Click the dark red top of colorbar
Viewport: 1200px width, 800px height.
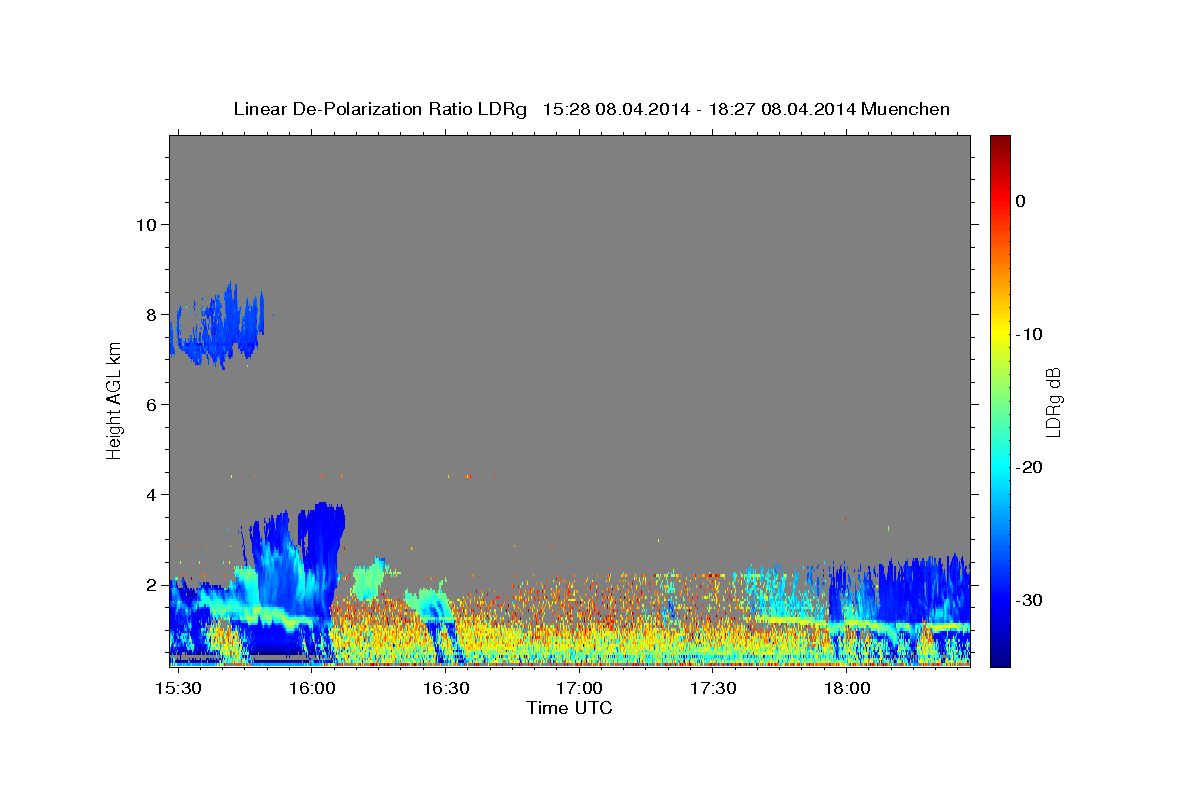point(1000,142)
